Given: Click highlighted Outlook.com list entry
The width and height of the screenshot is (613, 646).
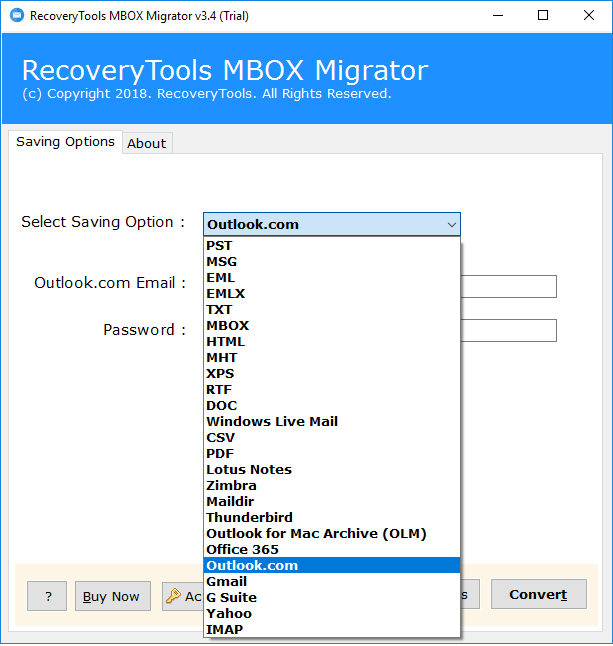Looking at the screenshot, I should coord(332,565).
